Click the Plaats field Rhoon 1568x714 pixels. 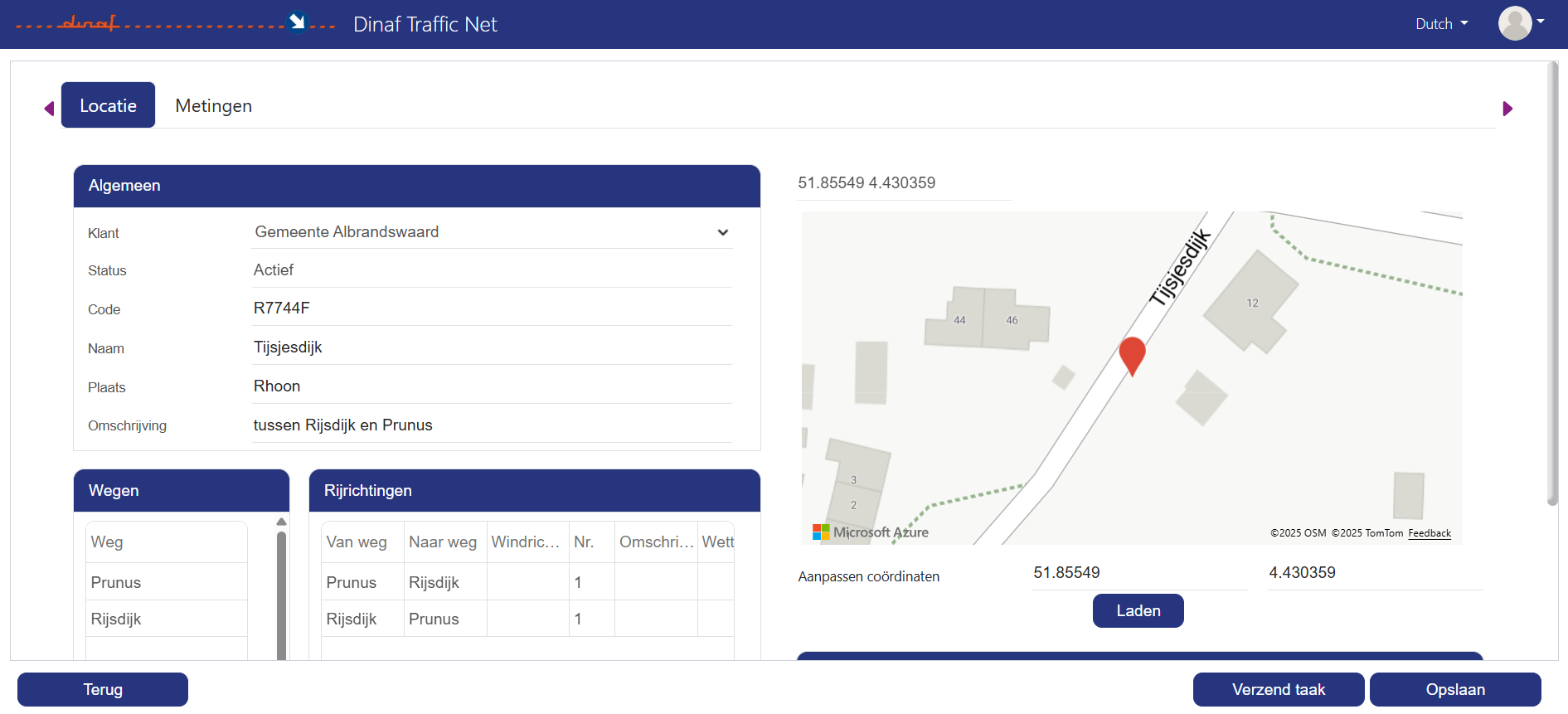click(x=493, y=386)
